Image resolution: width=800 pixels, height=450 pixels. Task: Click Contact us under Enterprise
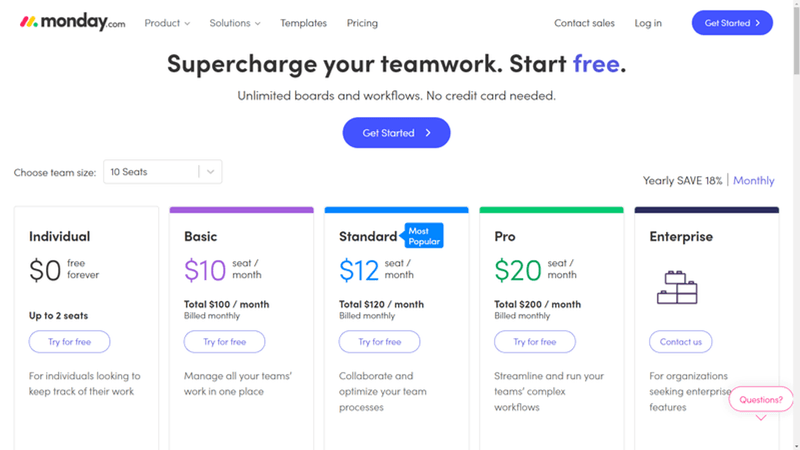tap(680, 342)
